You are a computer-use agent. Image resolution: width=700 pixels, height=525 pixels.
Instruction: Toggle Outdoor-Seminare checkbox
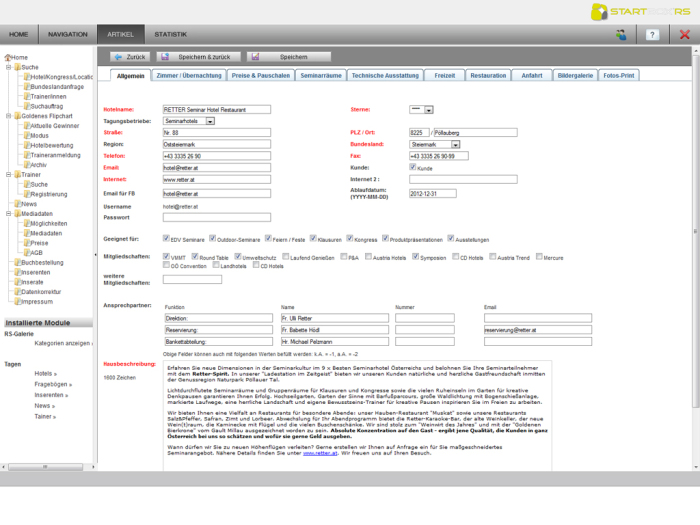[x=212, y=238]
